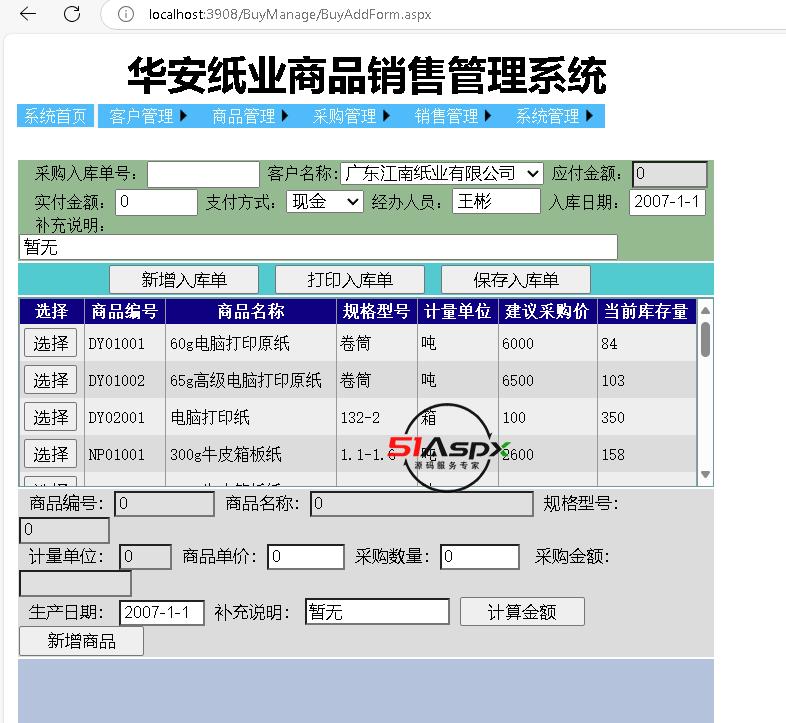Click the 计算金额 button
The image size is (786, 723).
521,612
